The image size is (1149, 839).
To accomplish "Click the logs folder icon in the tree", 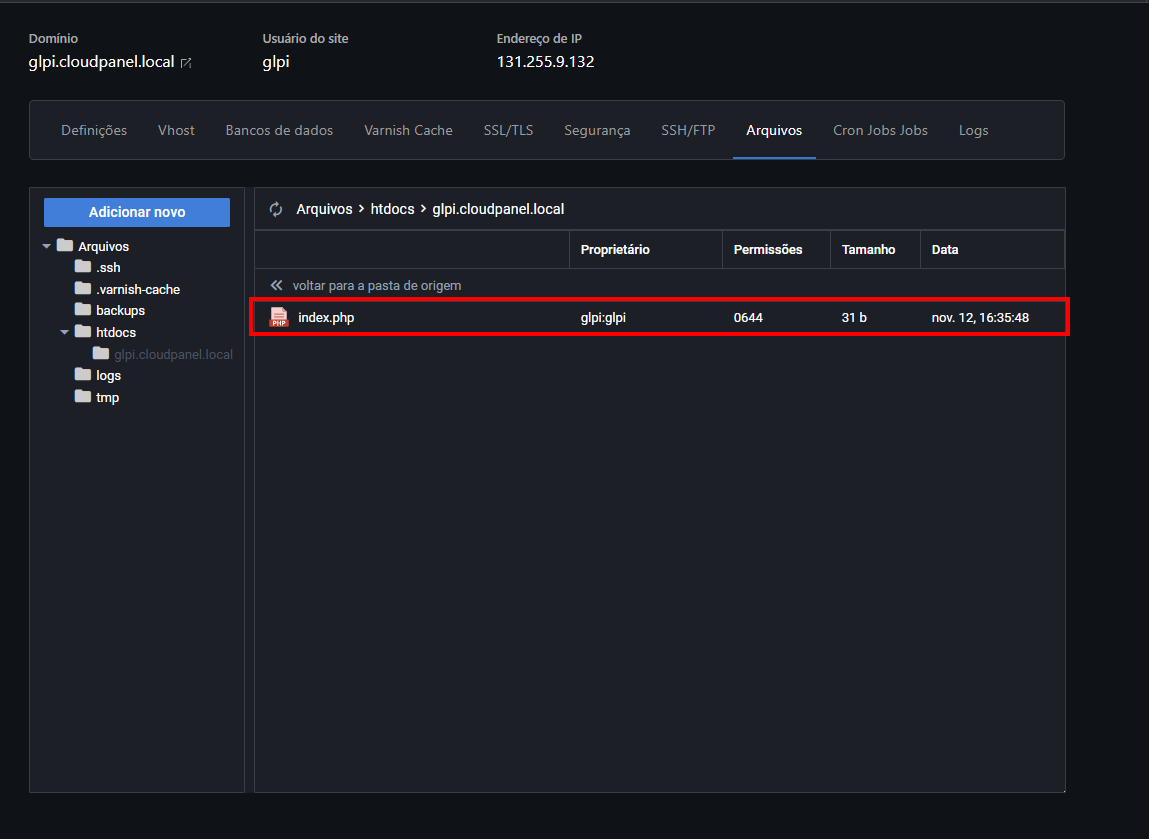I will tap(83, 375).
